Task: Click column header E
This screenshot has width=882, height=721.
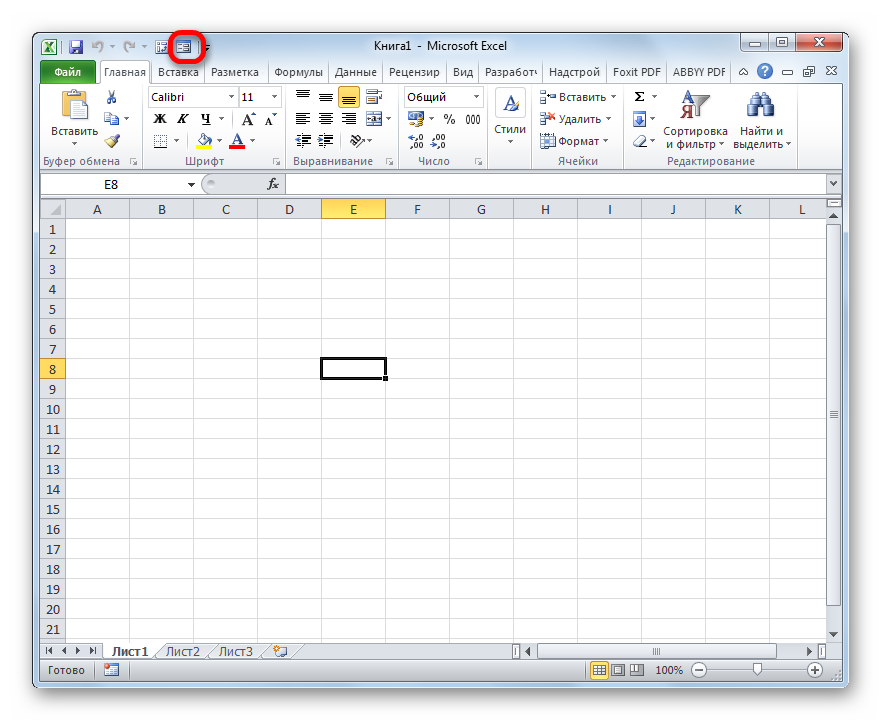Action: pyautogui.click(x=353, y=209)
